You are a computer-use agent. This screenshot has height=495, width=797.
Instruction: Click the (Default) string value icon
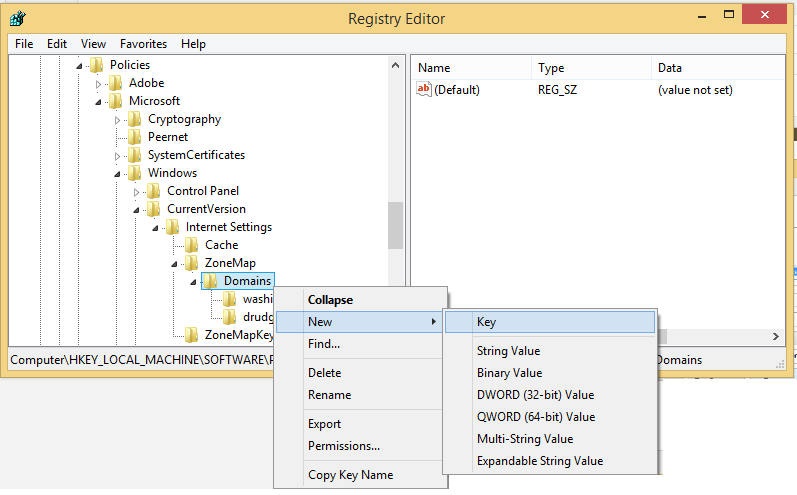(424, 90)
